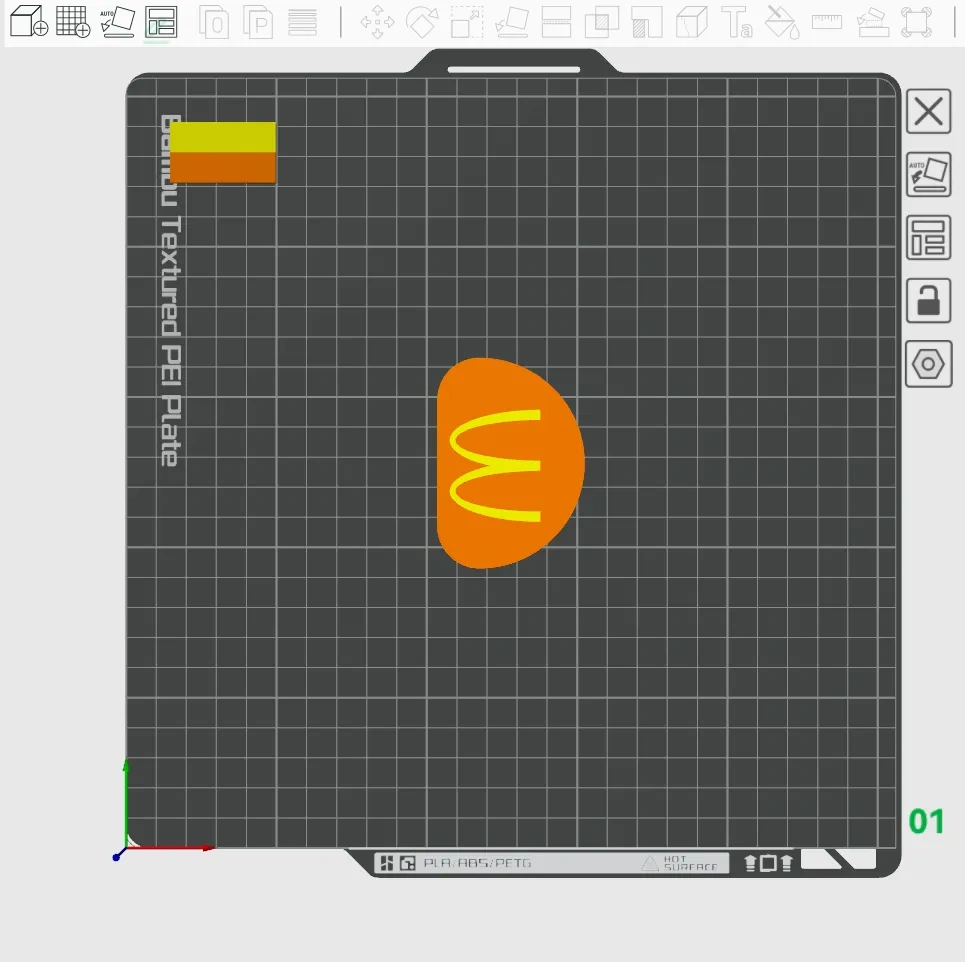
Task: Select the Support painting tool
Action: point(647,22)
